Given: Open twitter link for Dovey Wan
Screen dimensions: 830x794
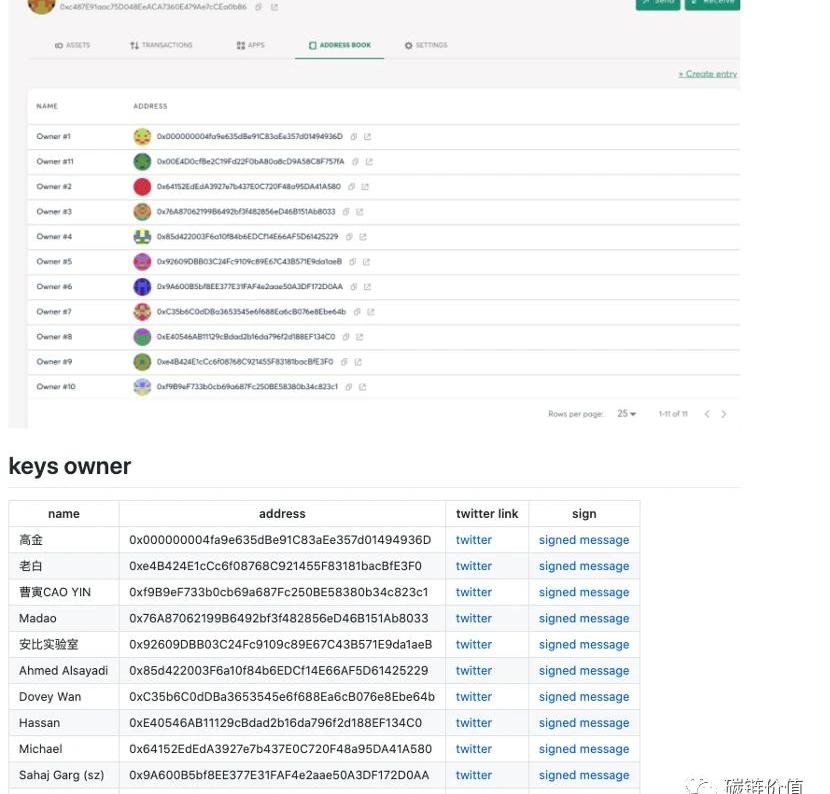Looking at the screenshot, I should 474,697.
